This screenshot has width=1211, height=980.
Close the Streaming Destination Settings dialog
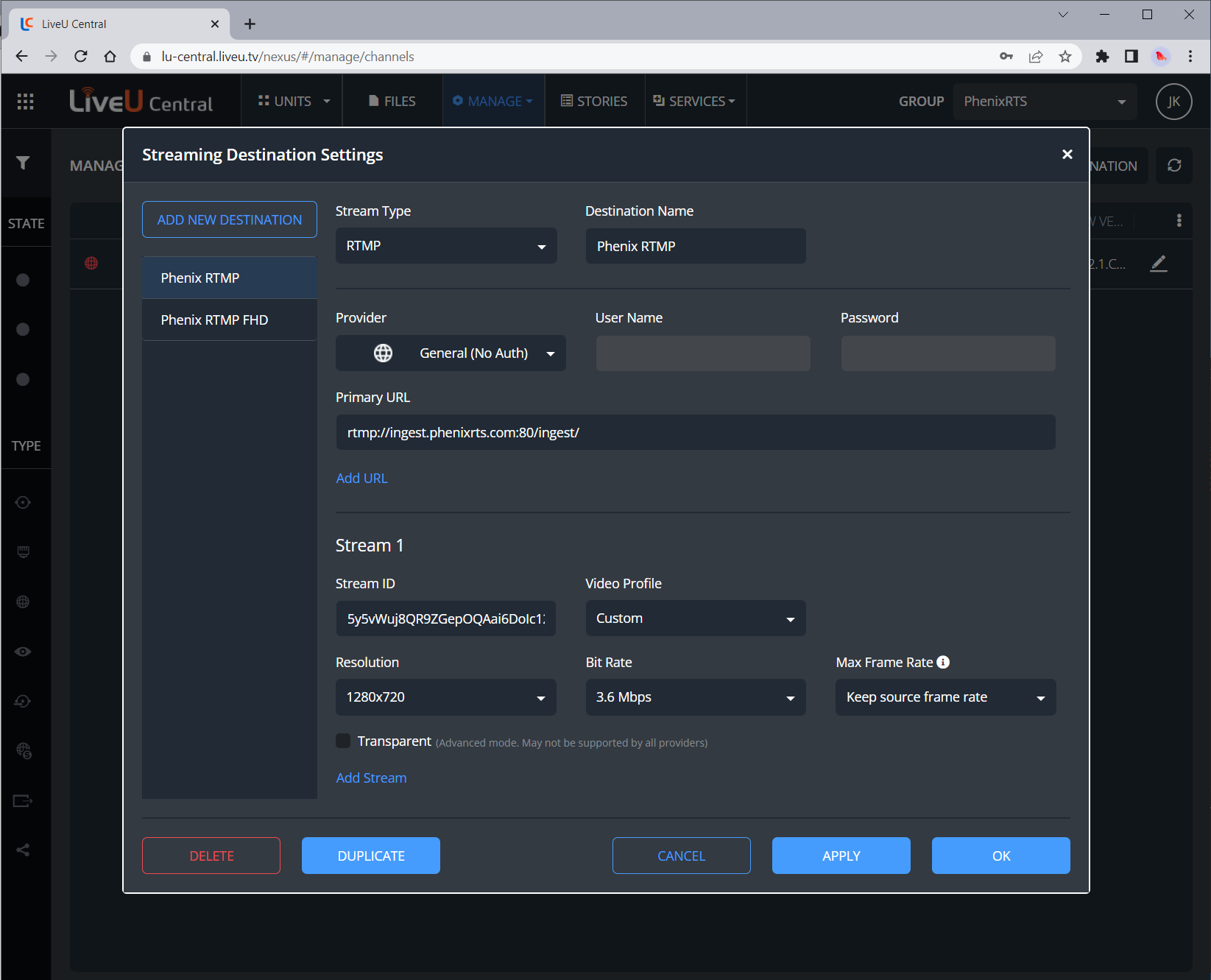point(1067,154)
